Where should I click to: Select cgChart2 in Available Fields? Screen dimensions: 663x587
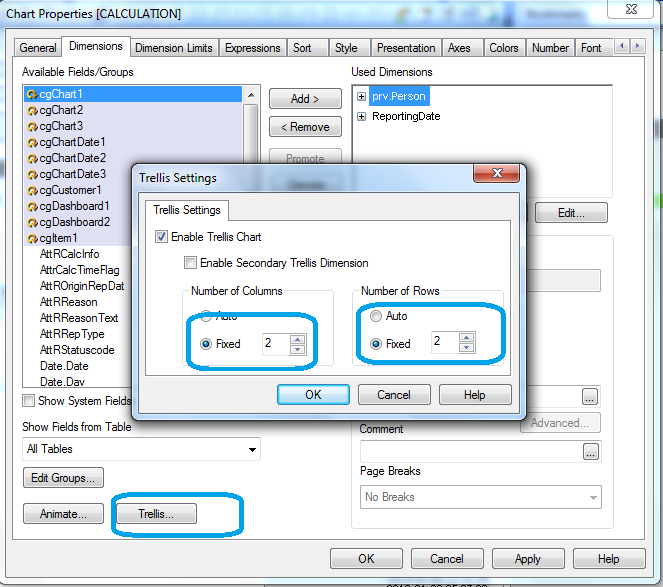133,110
